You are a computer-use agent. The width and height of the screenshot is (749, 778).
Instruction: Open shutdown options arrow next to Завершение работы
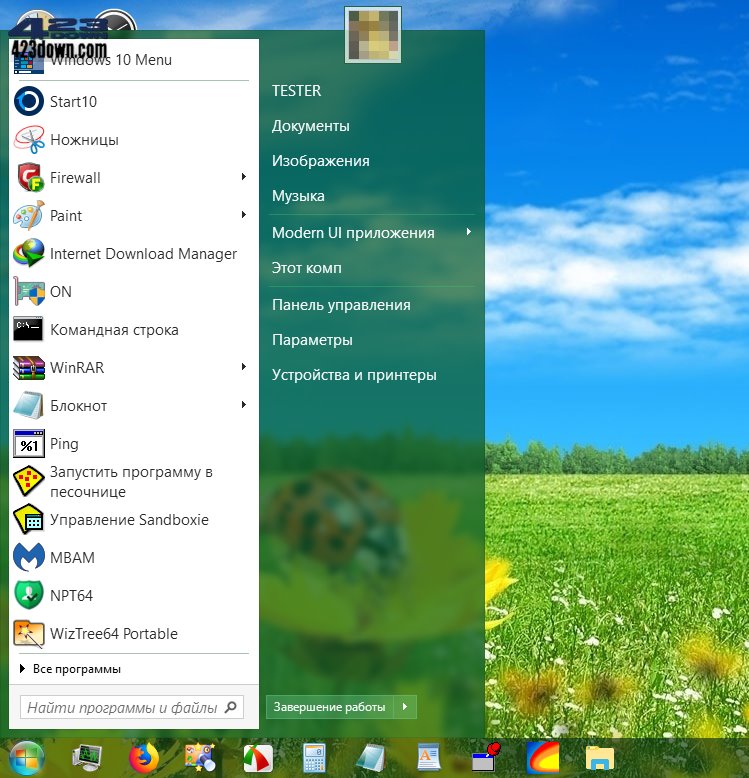[405, 707]
